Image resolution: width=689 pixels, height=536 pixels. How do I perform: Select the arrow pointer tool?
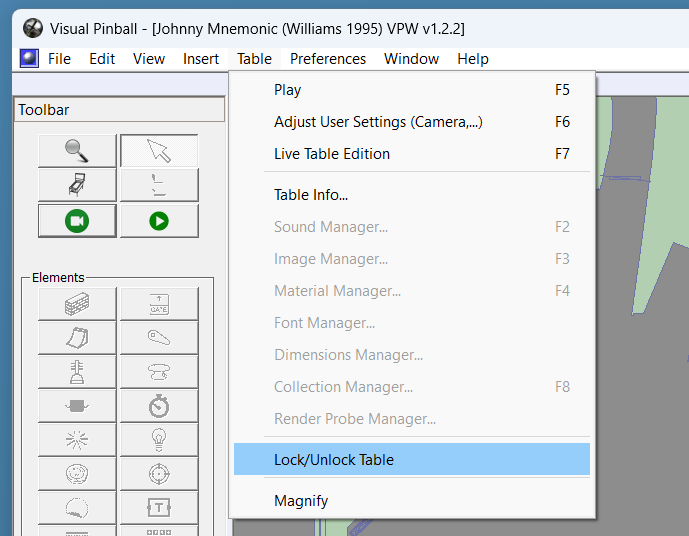pos(159,151)
